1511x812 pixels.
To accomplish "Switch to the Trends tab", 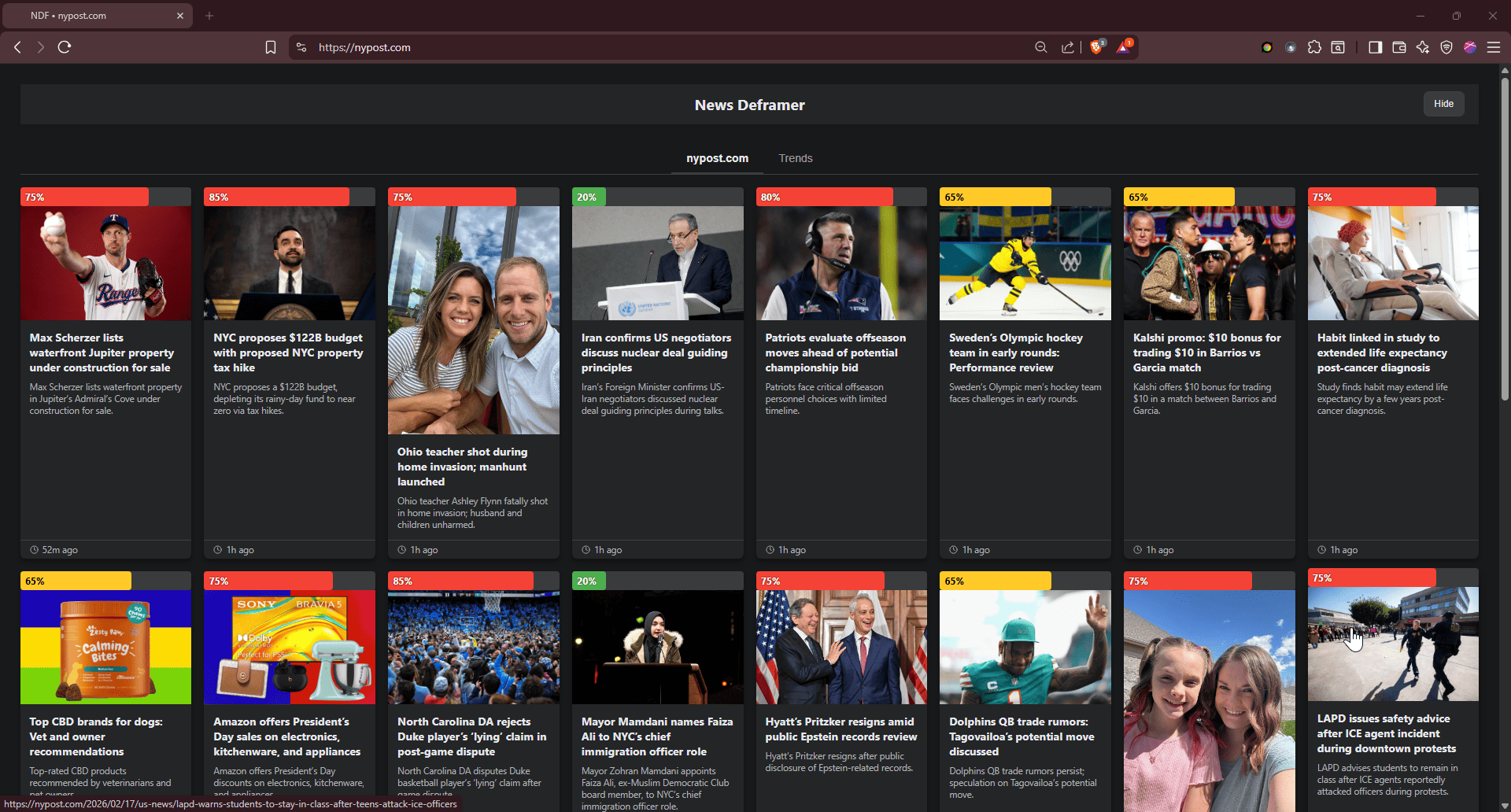I will click(795, 158).
